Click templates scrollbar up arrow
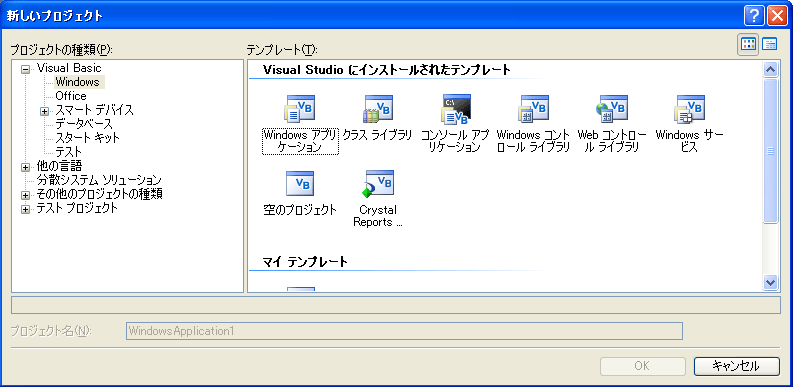Screen dimensions: 793x387 [770, 70]
